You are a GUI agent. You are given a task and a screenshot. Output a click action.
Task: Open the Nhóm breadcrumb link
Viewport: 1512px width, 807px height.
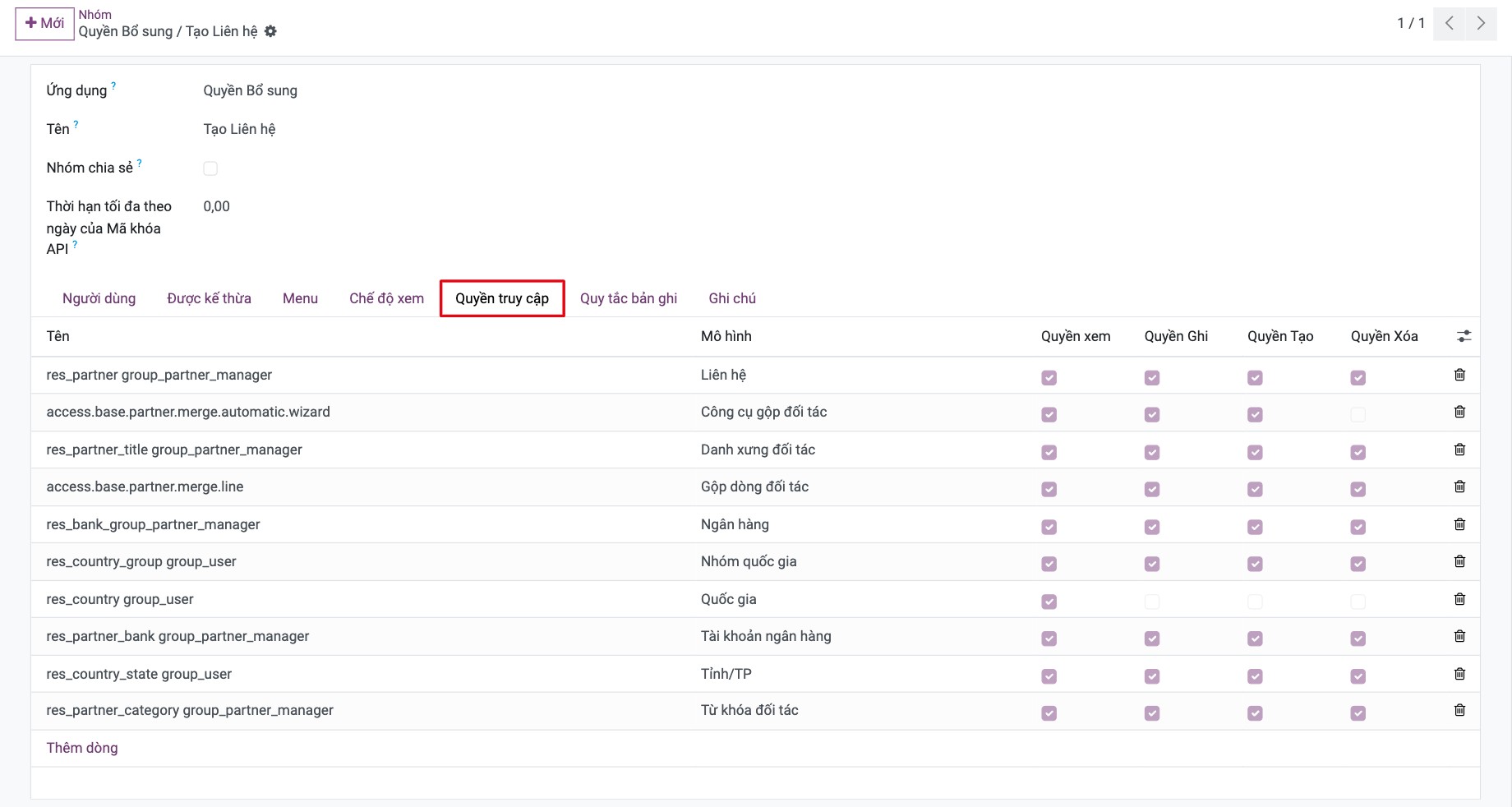click(x=95, y=15)
